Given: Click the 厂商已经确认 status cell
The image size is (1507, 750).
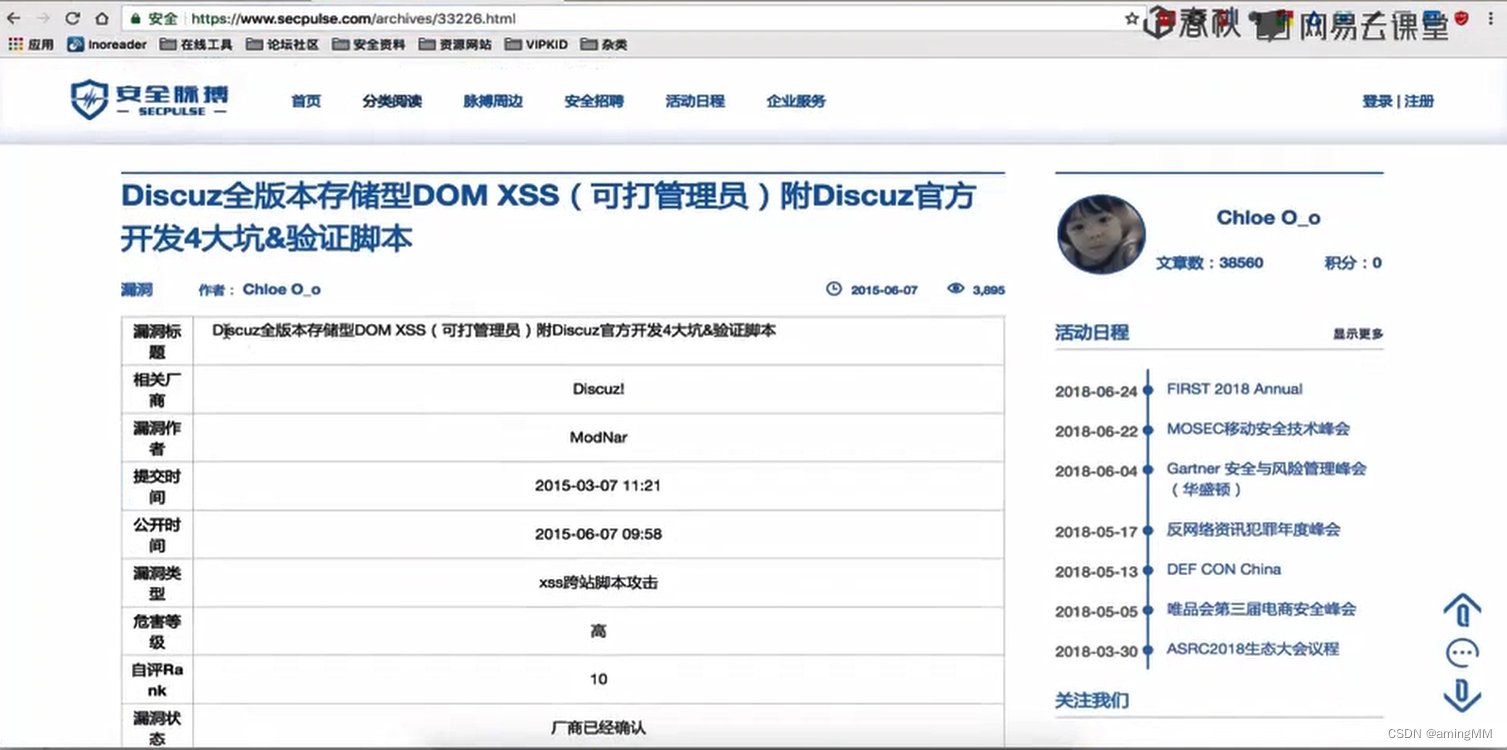Looking at the screenshot, I should tap(598, 727).
